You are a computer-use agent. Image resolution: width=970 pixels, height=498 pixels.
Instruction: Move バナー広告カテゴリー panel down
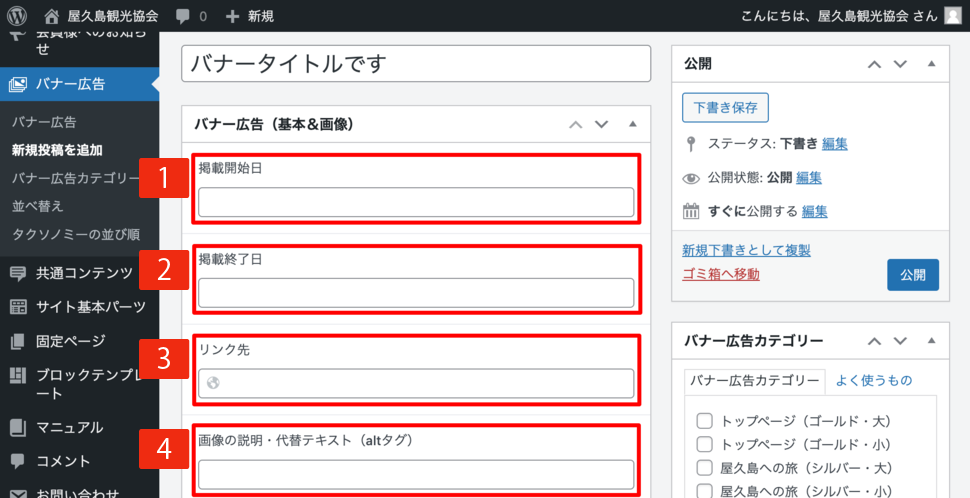click(900, 341)
